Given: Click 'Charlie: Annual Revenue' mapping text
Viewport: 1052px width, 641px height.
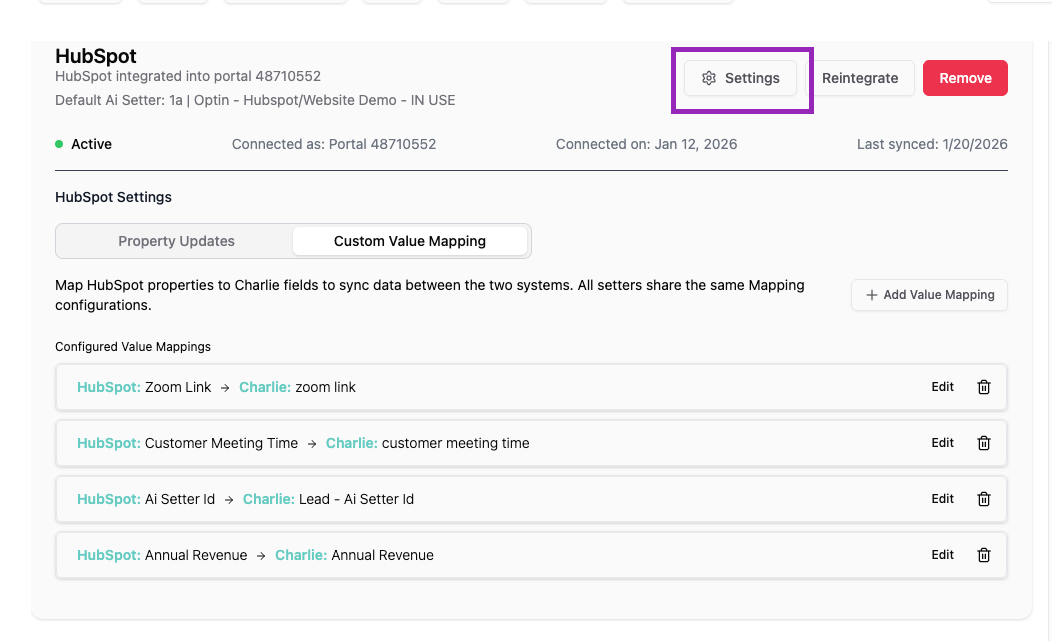Looking at the screenshot, I should click(x=354, y=555).
